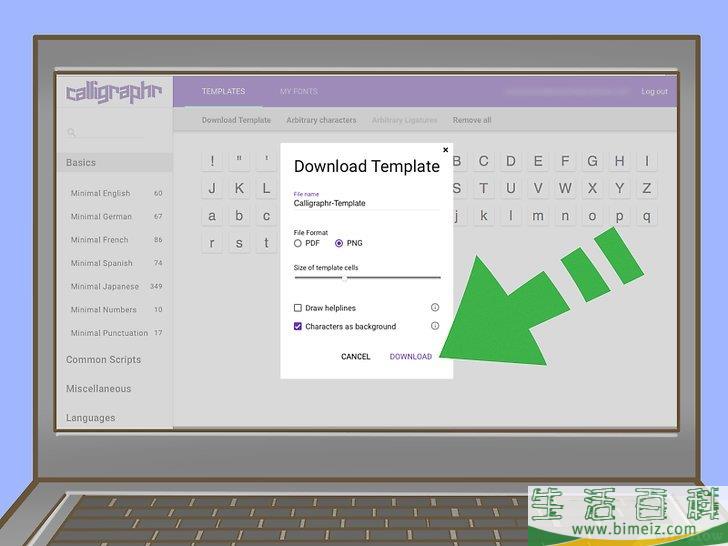Click the lowercase a character tile
Screen dimensions: 728x546
coord(212,216)
